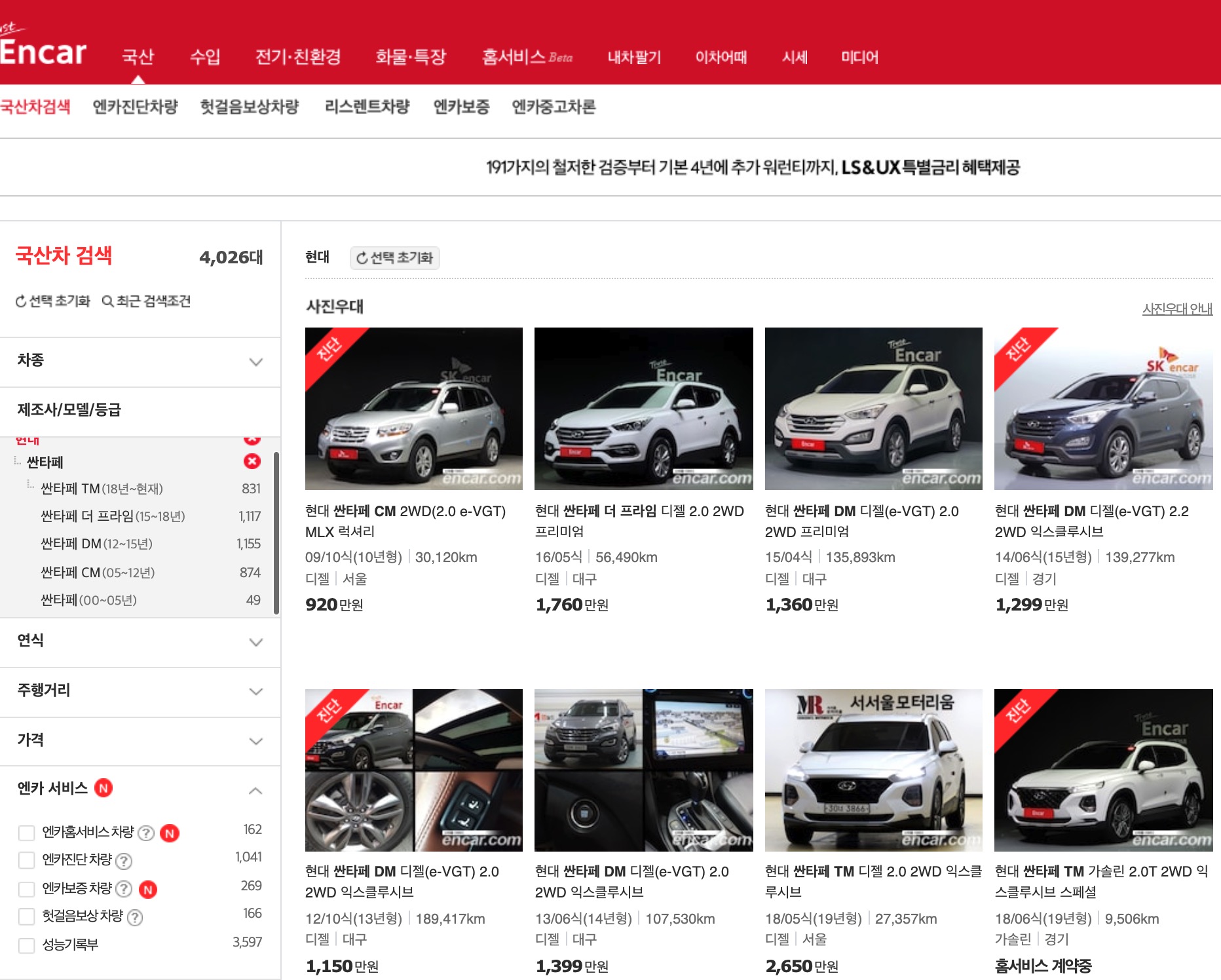Click the LS&UX 특별금리 banner

tap(753, 167)
